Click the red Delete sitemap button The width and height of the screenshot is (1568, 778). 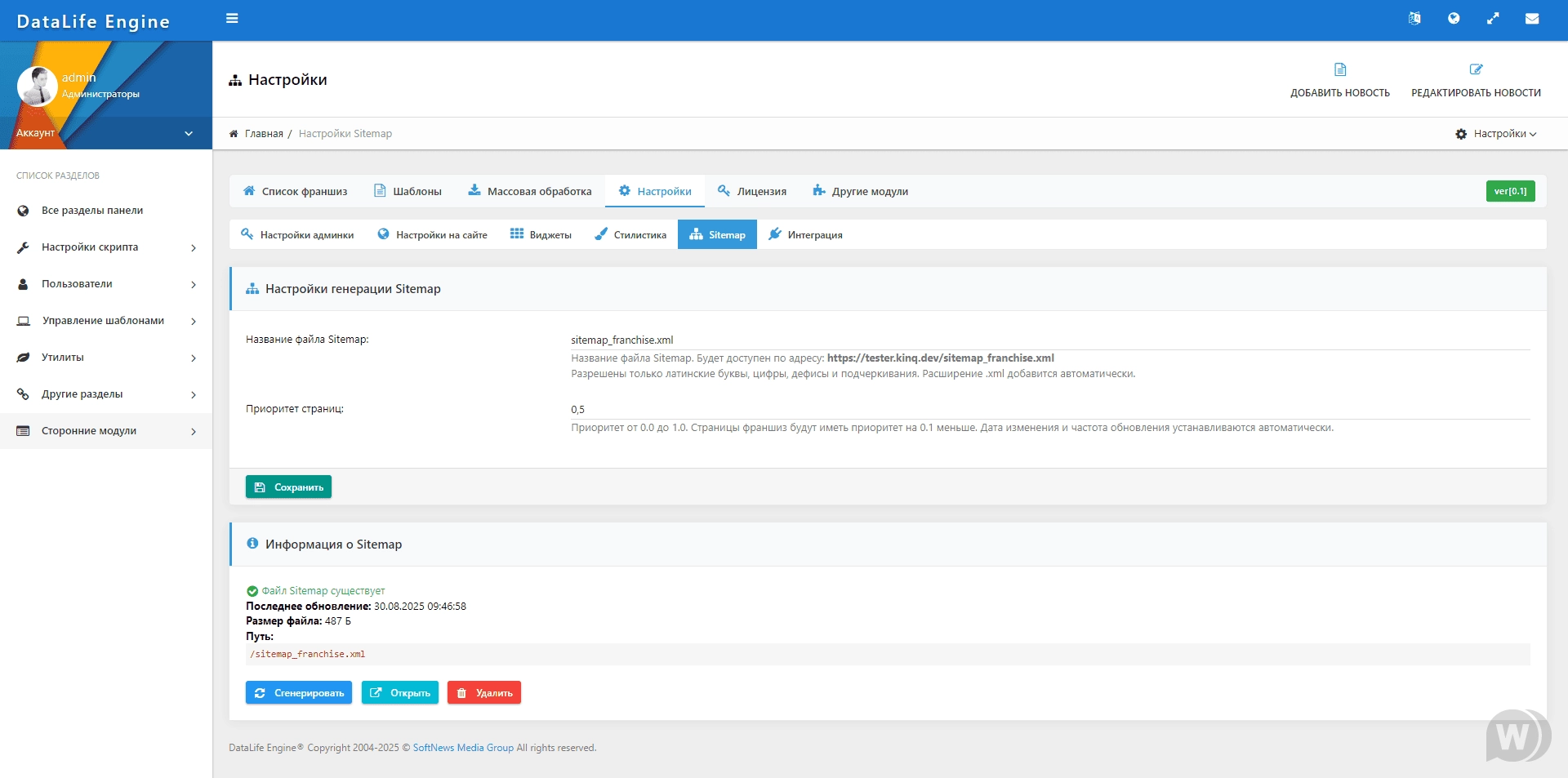pyautogui.click(x=484, y=693)
